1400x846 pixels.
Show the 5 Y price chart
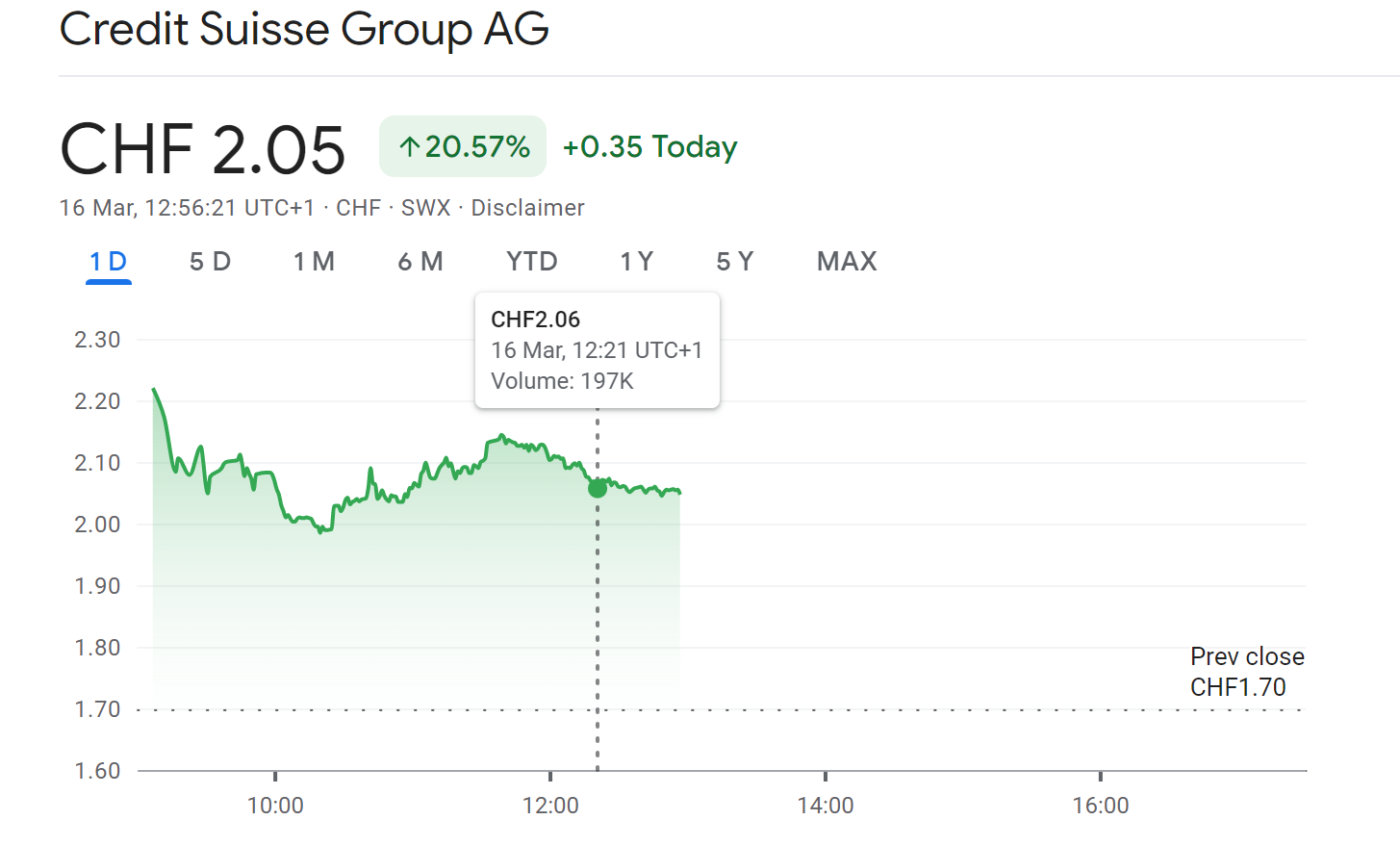735,262
